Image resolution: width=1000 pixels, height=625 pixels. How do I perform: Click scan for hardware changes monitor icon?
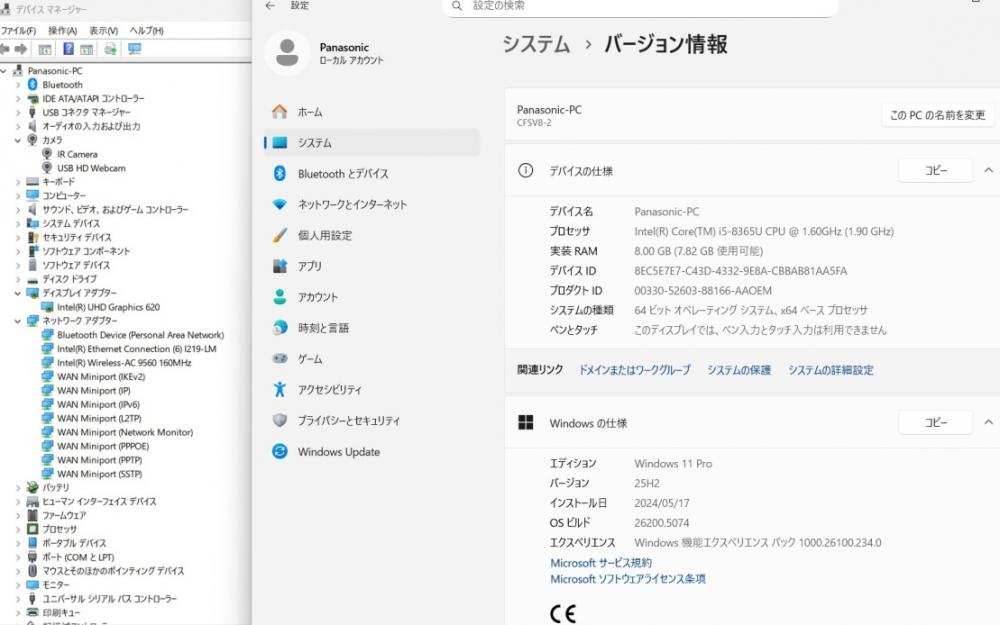tap(134, 49)
